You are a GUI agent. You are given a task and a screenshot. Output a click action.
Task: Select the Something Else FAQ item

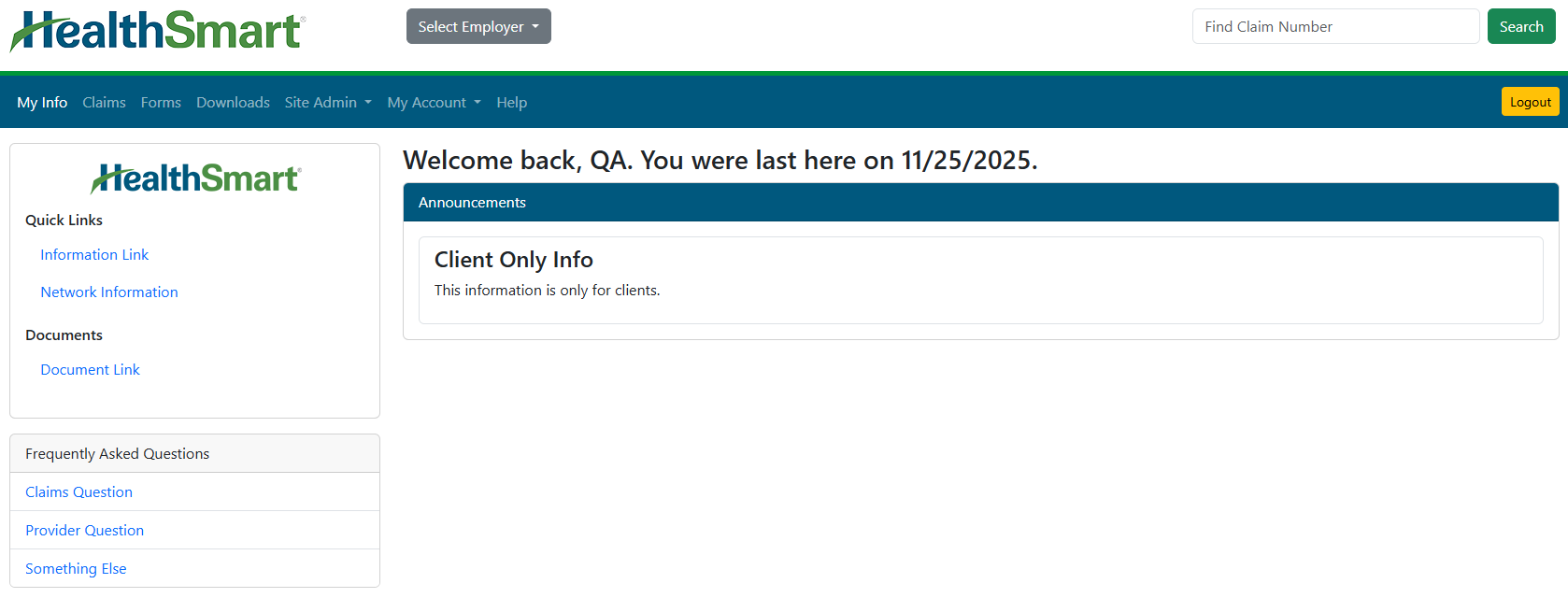(x=76, y=569)
